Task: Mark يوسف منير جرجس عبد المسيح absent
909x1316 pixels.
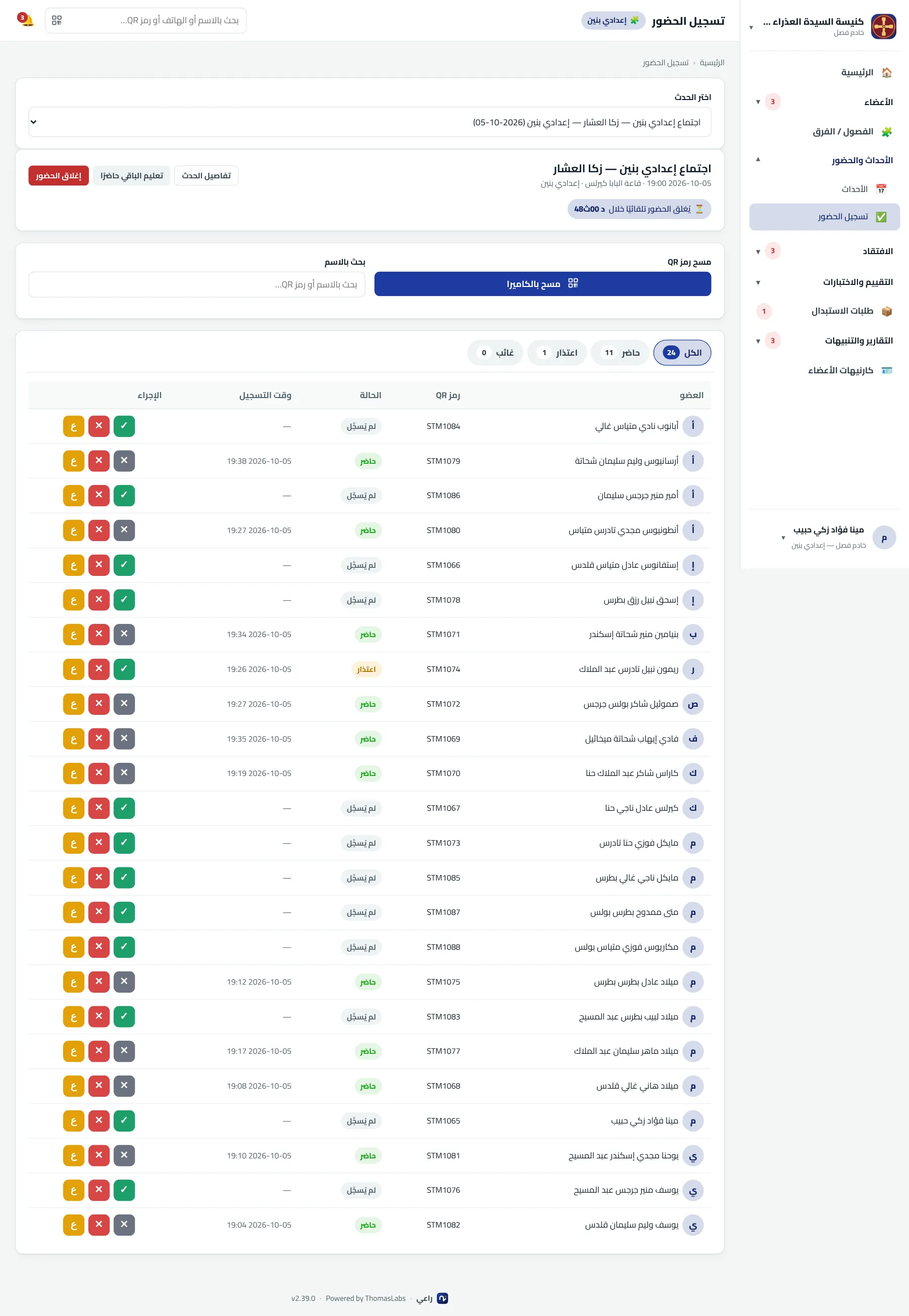Action: point(99,1191)
